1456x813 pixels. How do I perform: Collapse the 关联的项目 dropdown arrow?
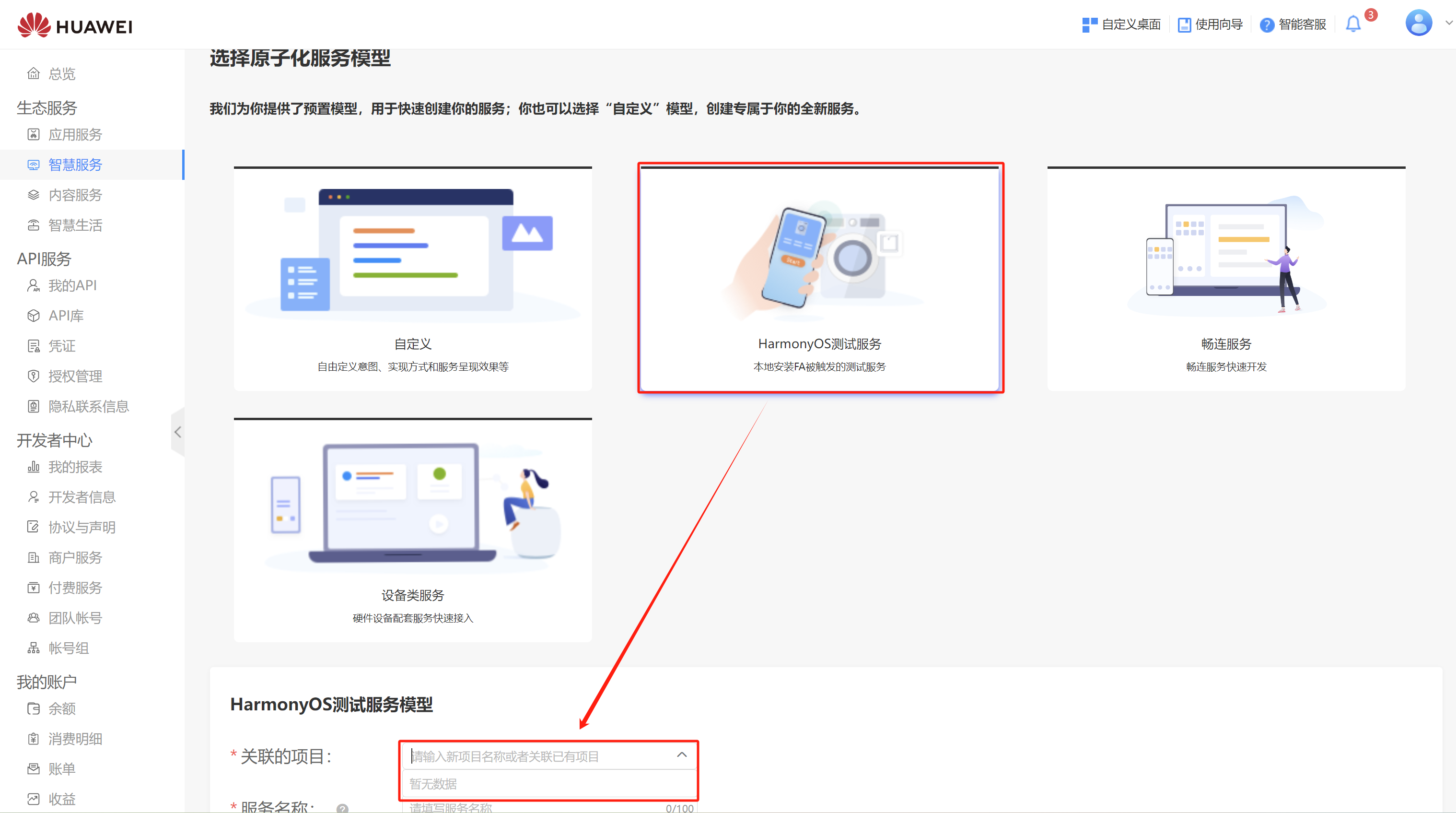[682, 755]
